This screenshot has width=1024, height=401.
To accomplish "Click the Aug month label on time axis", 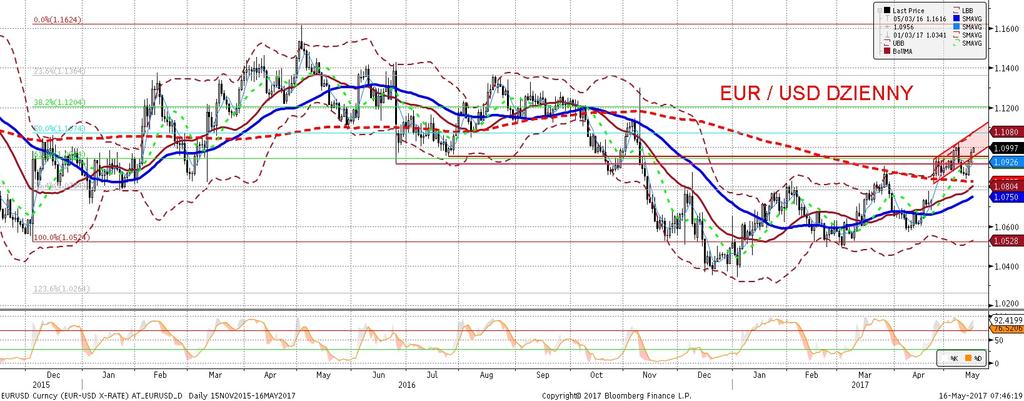I will pyautogui.click(x=485, y=376).
